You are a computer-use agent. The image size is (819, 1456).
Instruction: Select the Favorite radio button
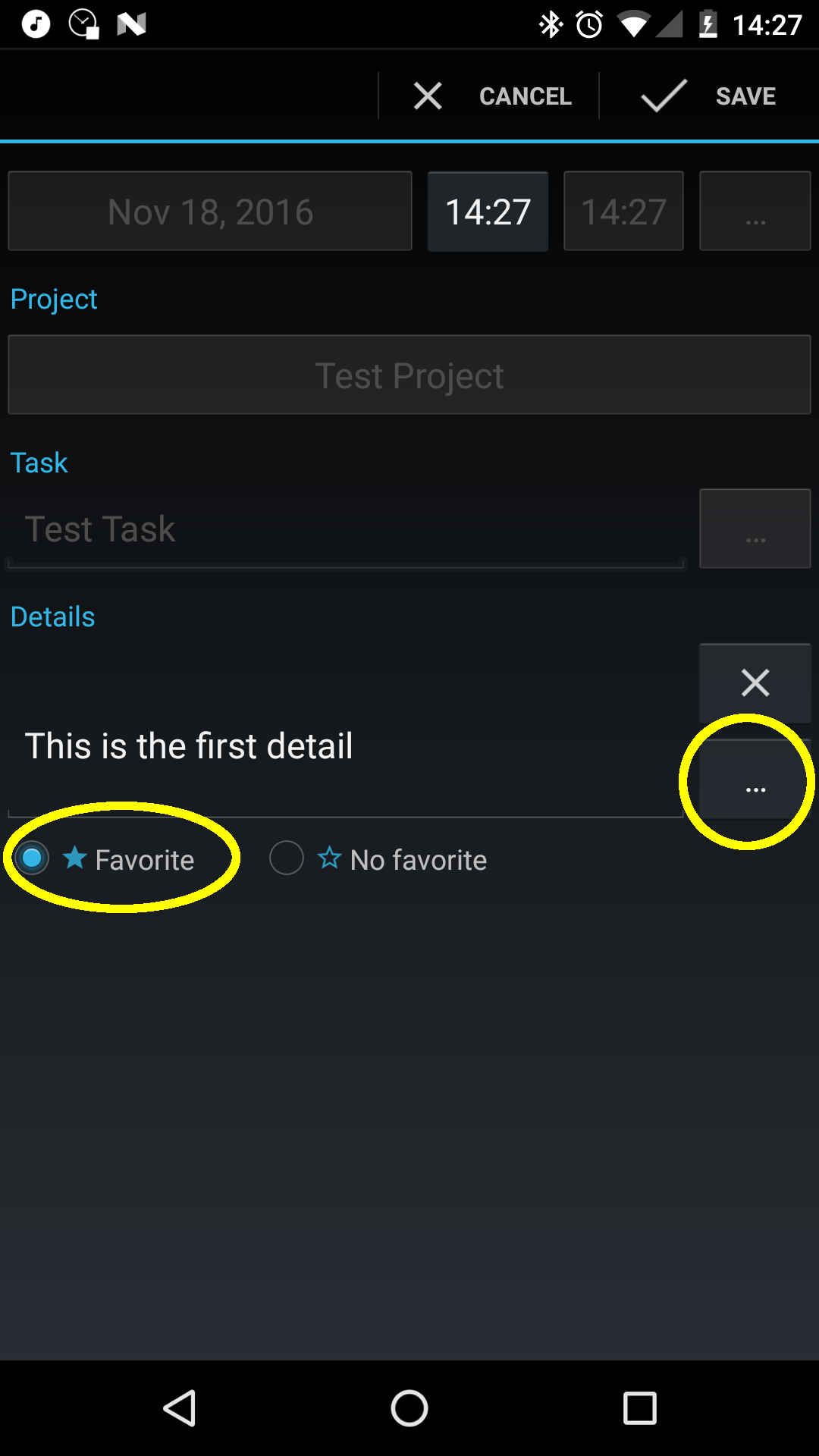32,858
